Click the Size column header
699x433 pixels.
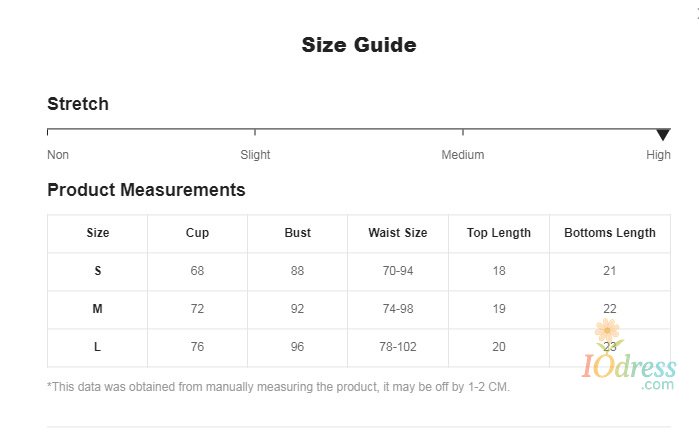98,233
